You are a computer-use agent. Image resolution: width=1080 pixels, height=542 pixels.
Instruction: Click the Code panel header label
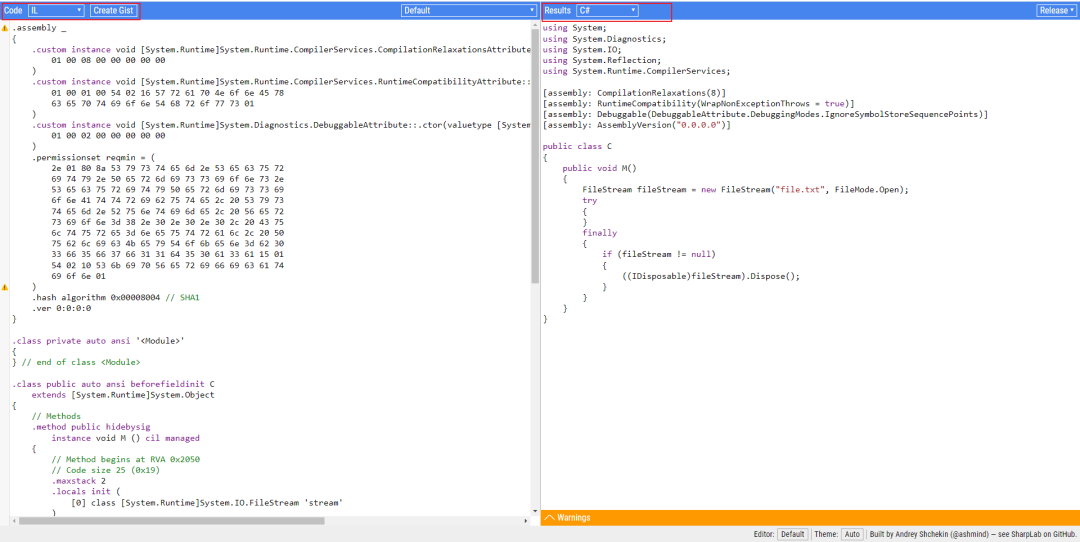13,10
